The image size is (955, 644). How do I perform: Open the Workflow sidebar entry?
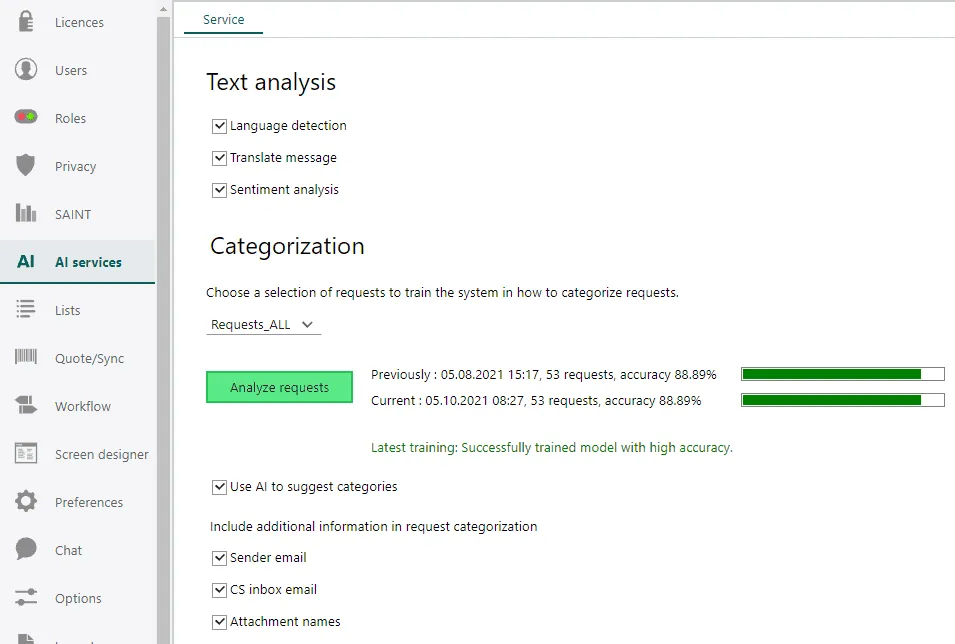[x=82, y=406]
